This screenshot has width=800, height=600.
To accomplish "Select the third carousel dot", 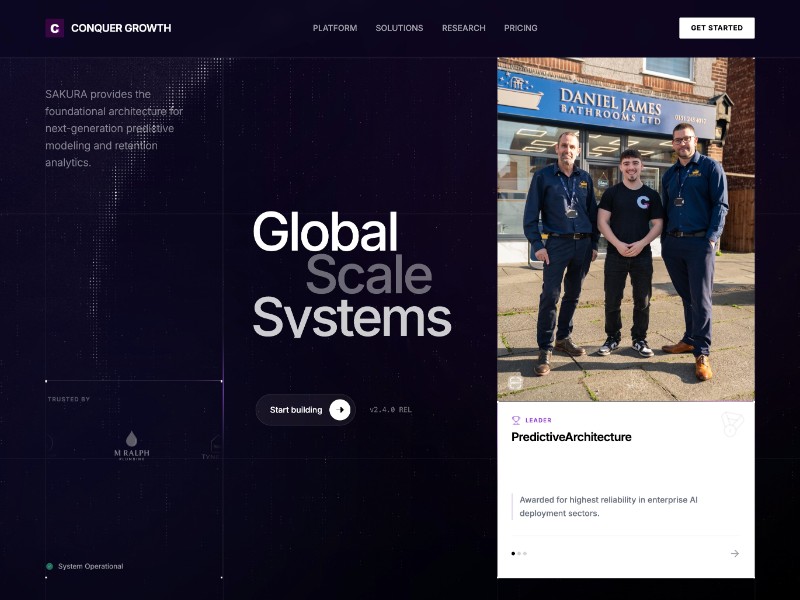I will click(x=526, y=553).
